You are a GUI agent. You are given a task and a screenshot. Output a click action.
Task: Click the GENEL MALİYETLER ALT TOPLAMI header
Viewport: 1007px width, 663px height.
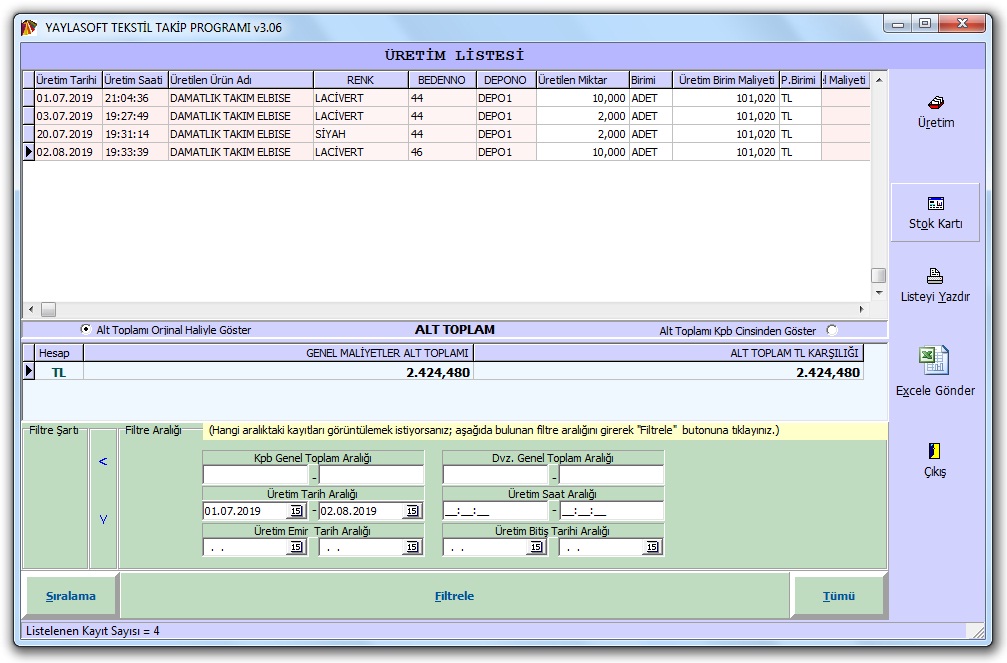tap(279, 353)
